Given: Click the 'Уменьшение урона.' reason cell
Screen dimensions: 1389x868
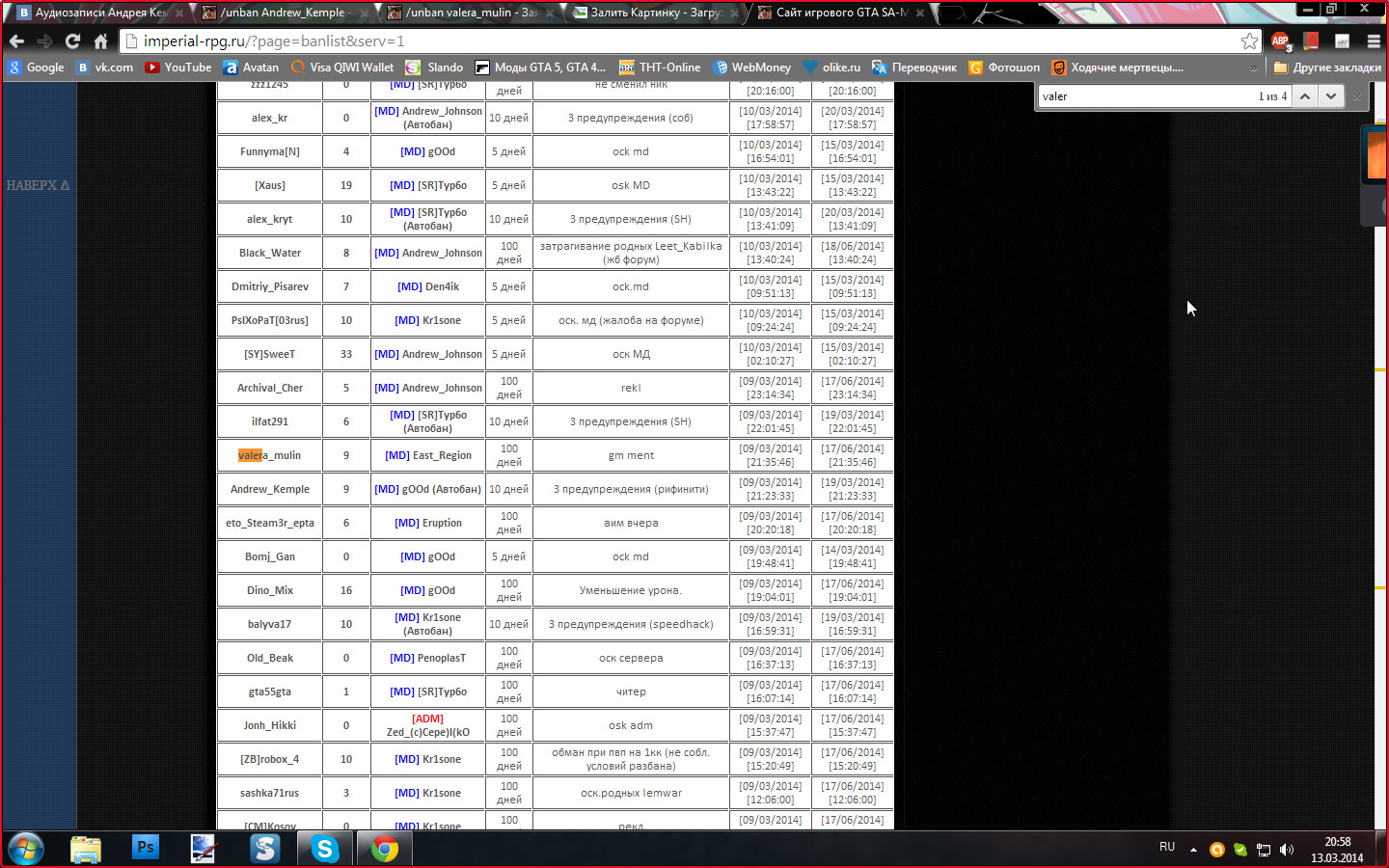Looking at the screenshot, I should coord(631,590).
